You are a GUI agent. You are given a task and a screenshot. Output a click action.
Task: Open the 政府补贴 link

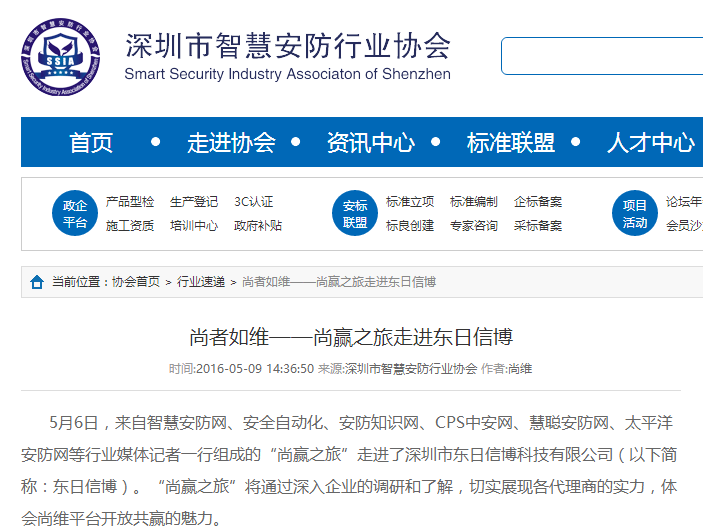pos(258,225)
